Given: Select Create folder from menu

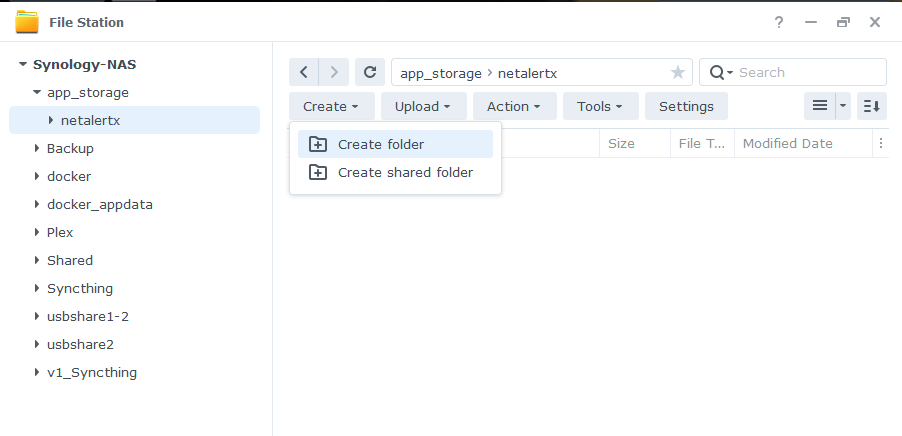Looking at the screenshot, I should (380, 144).
